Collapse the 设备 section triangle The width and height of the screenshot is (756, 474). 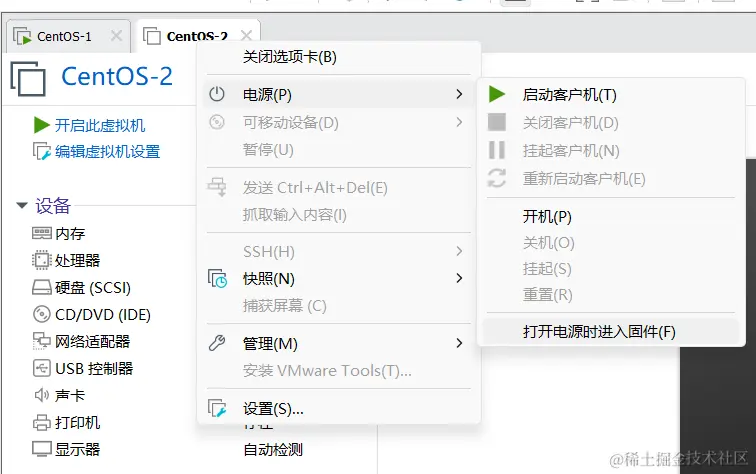point(22,205)
